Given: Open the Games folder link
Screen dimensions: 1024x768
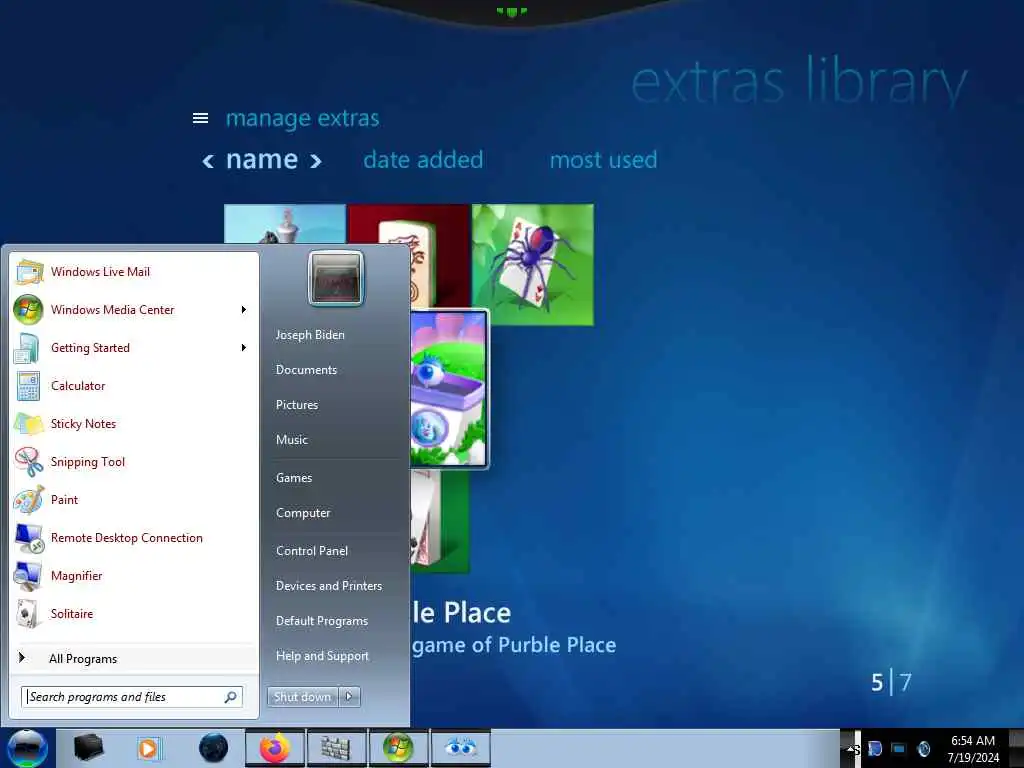Looking at the screenshot, I should (294, 478).
